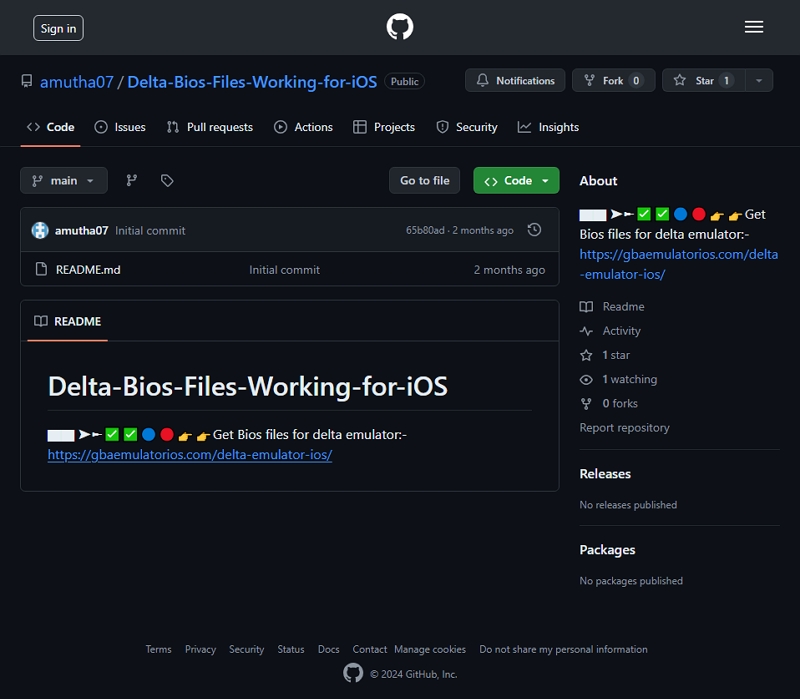Click the 0 forks link
The image size is (800, 699).
pos(620,404)
